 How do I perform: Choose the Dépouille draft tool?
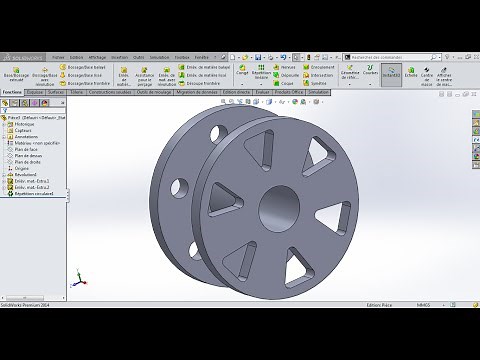click(286, 75)
